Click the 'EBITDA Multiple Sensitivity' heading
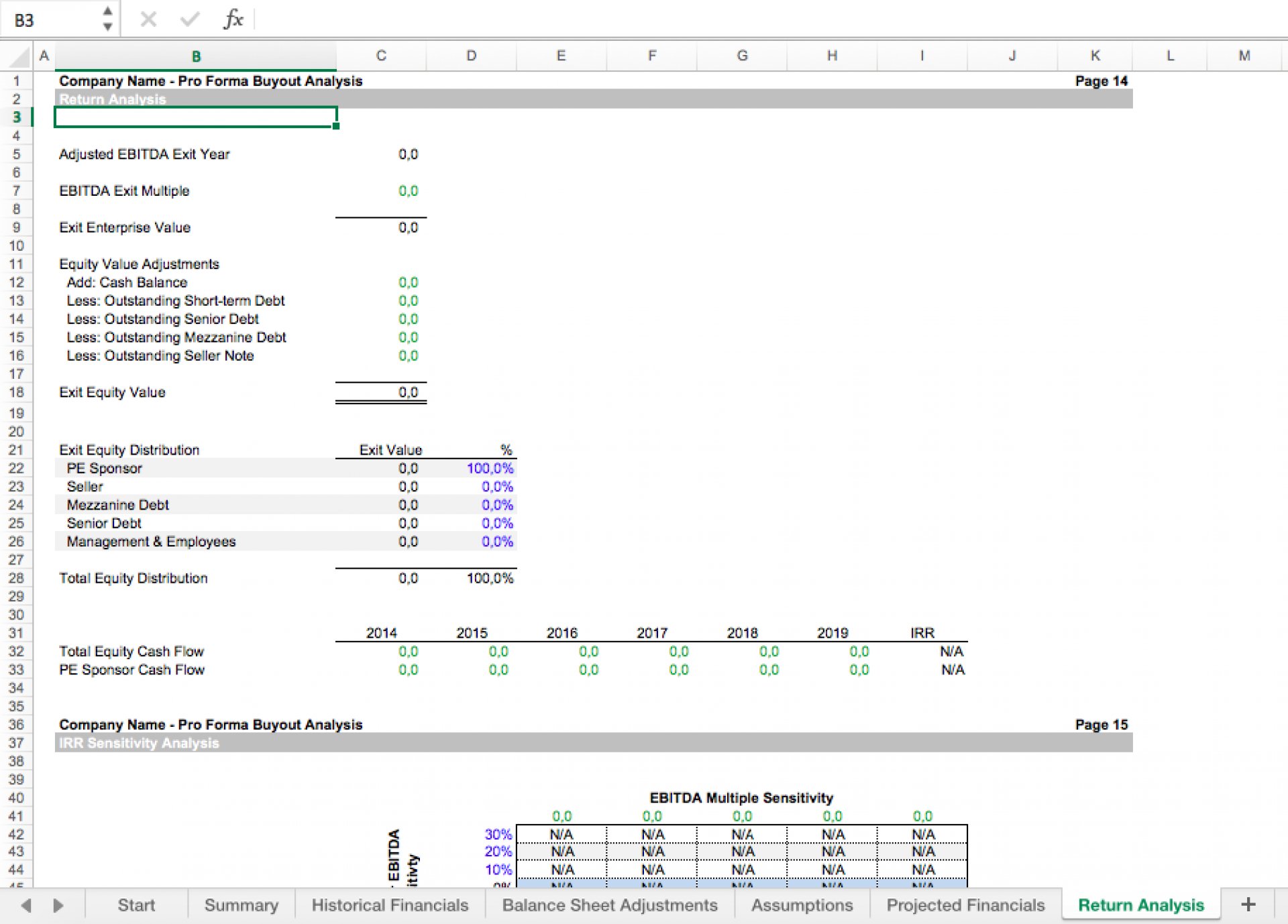 [741, 798]
